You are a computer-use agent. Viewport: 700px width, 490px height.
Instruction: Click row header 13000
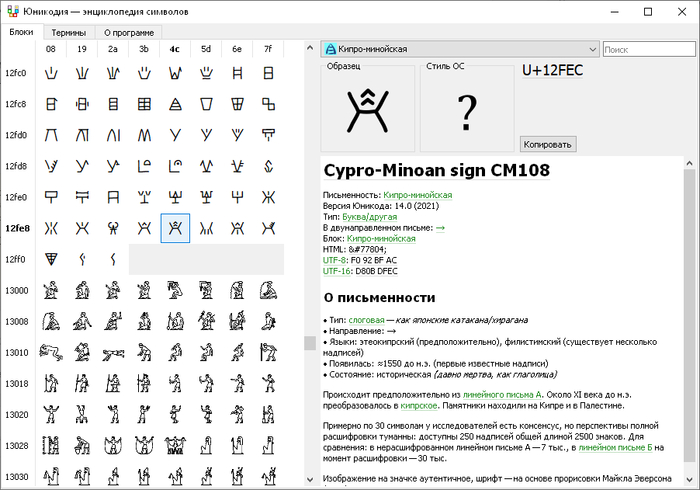(17, 290)
